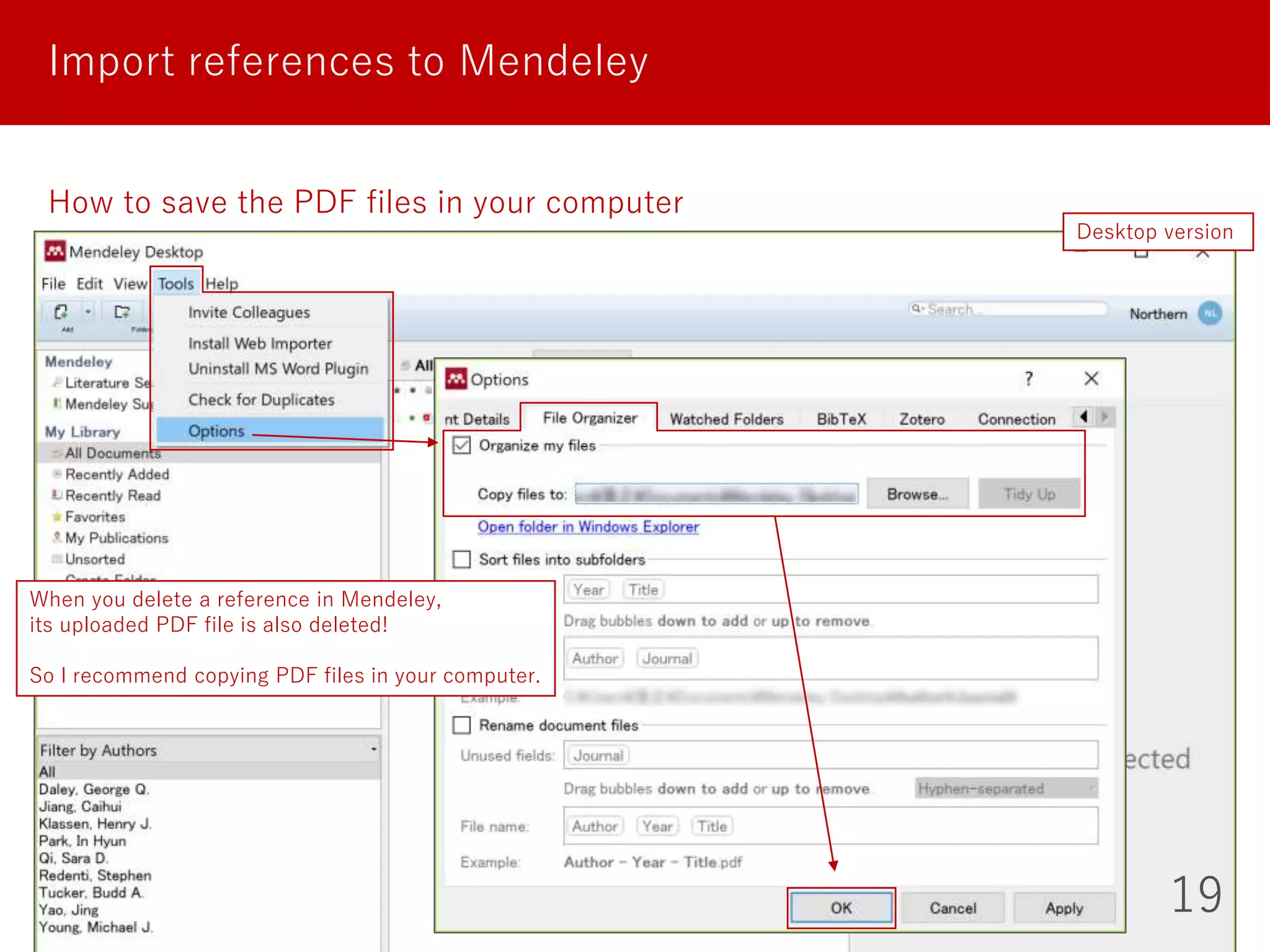
Task: Filter by author Jiang, Caihui
Action: coord(81,806)
